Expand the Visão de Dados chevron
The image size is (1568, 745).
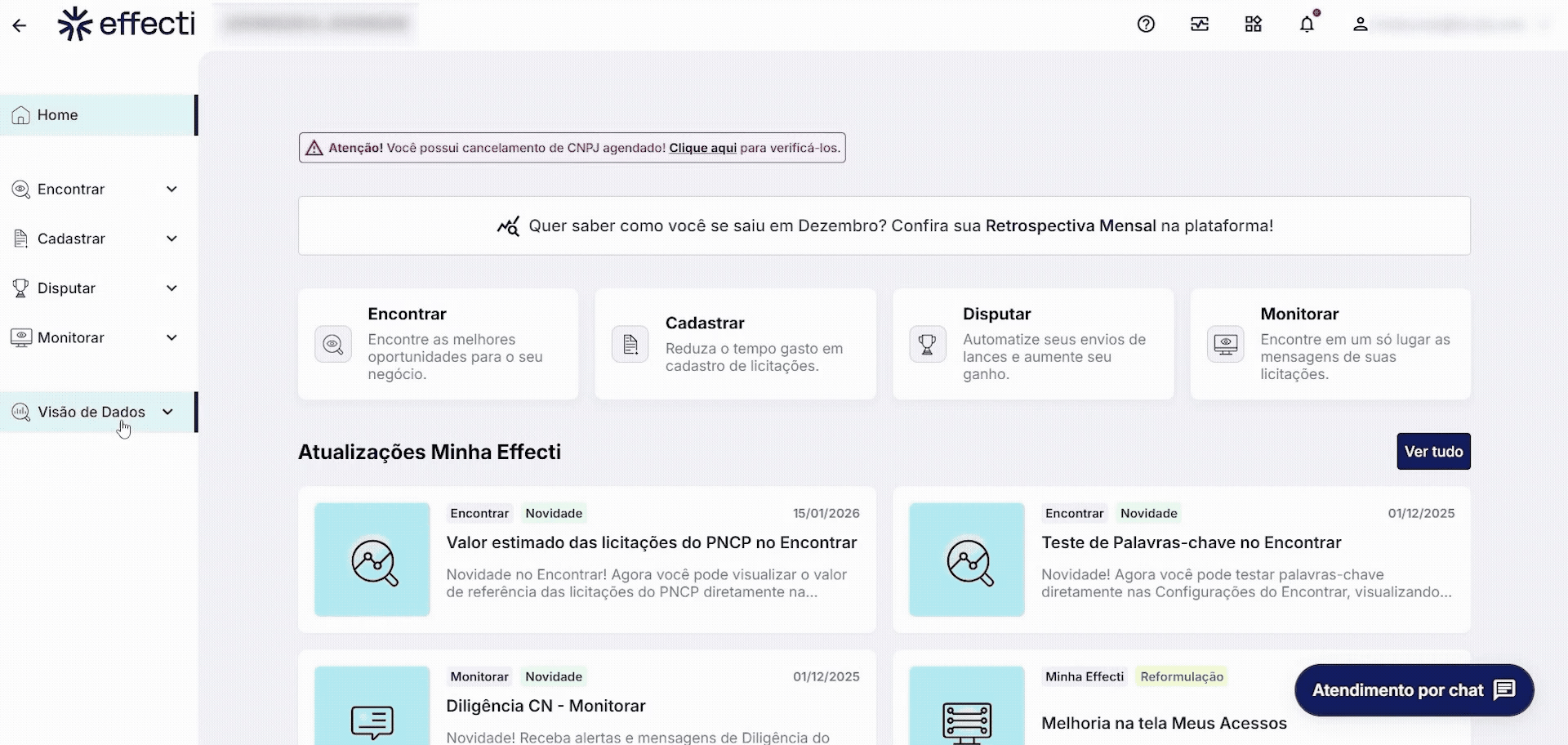[x=167, y=412]
